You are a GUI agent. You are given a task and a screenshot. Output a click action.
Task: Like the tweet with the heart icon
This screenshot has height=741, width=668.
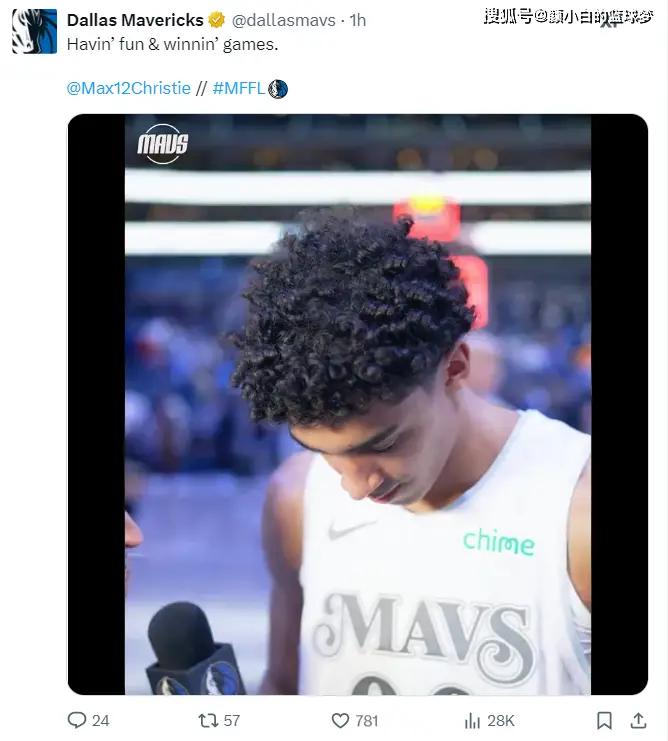click(x=340, y=720)
